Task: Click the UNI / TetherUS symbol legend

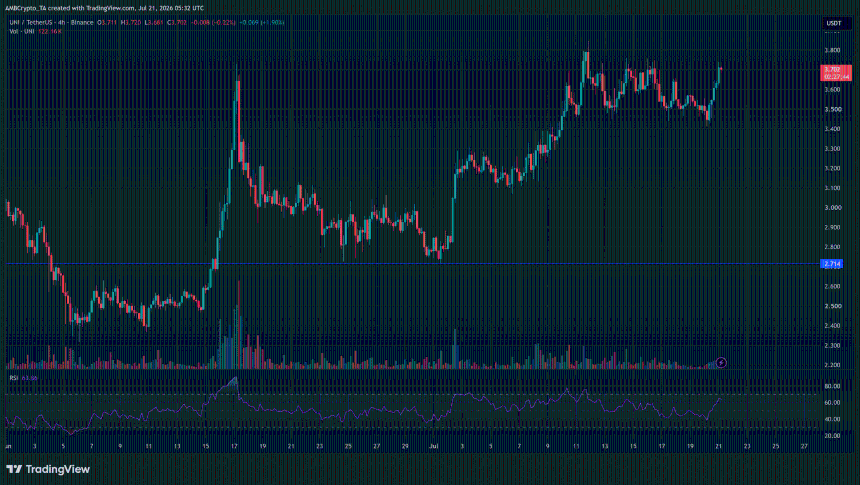Action: coord(51,22)
